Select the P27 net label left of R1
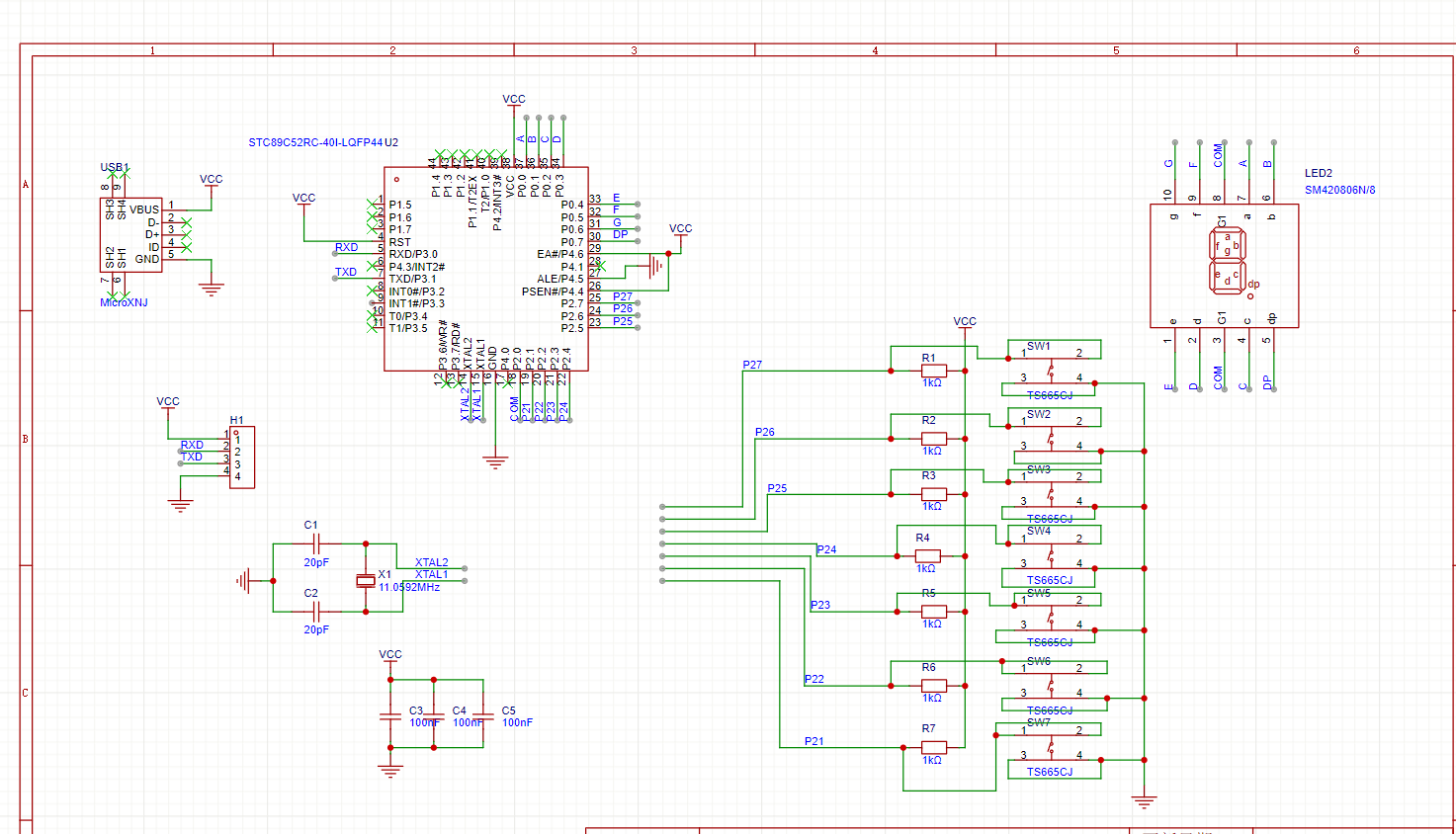Viewport: 1456px width, 834px height. [752, 365]
